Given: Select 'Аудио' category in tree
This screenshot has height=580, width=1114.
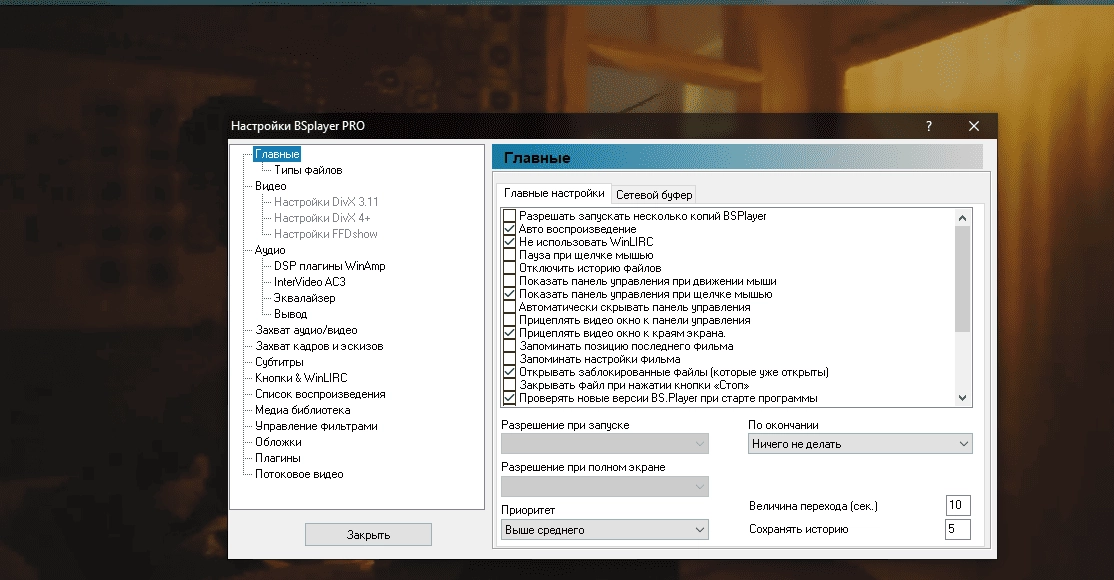Looking at the screenshot, I should [270, 250].
